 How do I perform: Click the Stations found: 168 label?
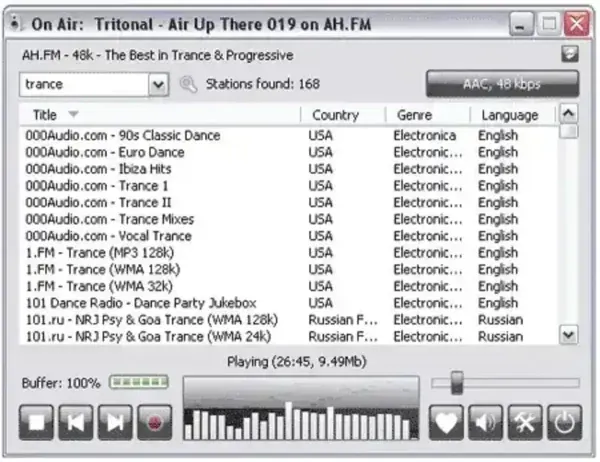tap(263, 84)
